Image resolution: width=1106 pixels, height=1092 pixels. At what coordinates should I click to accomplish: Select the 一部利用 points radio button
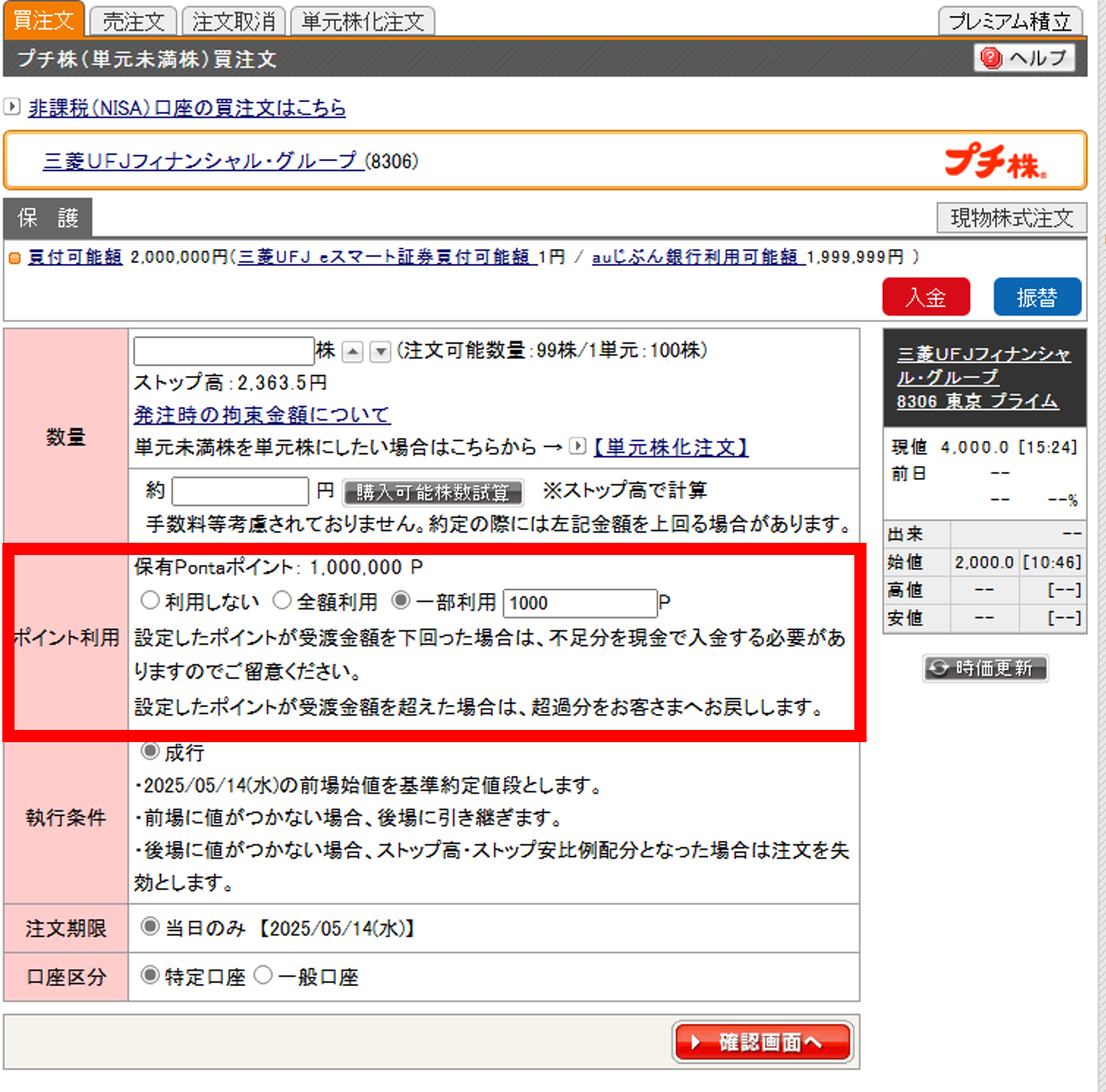point(401,600)
